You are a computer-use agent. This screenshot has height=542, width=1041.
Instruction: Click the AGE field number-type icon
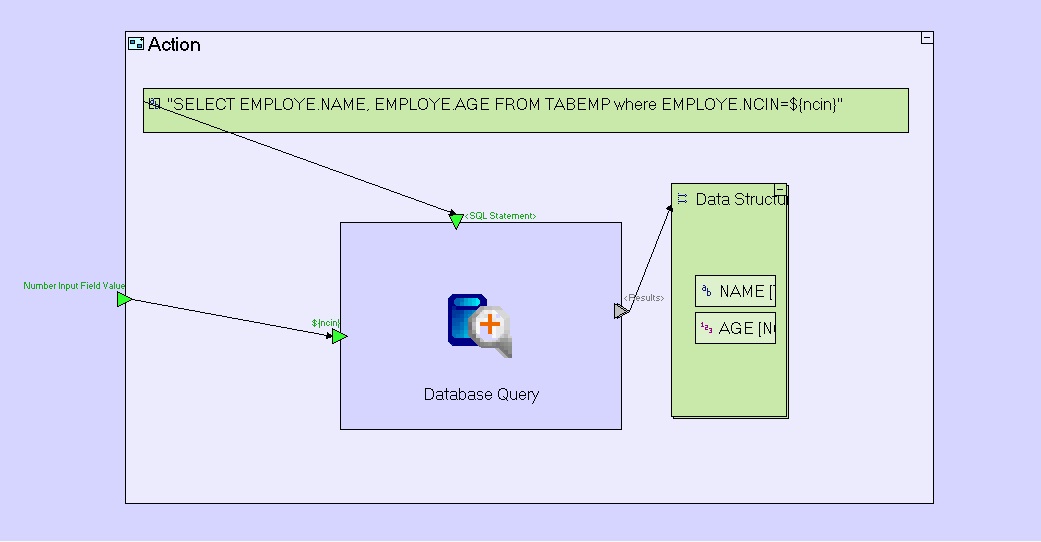click(x=706, y=328)
